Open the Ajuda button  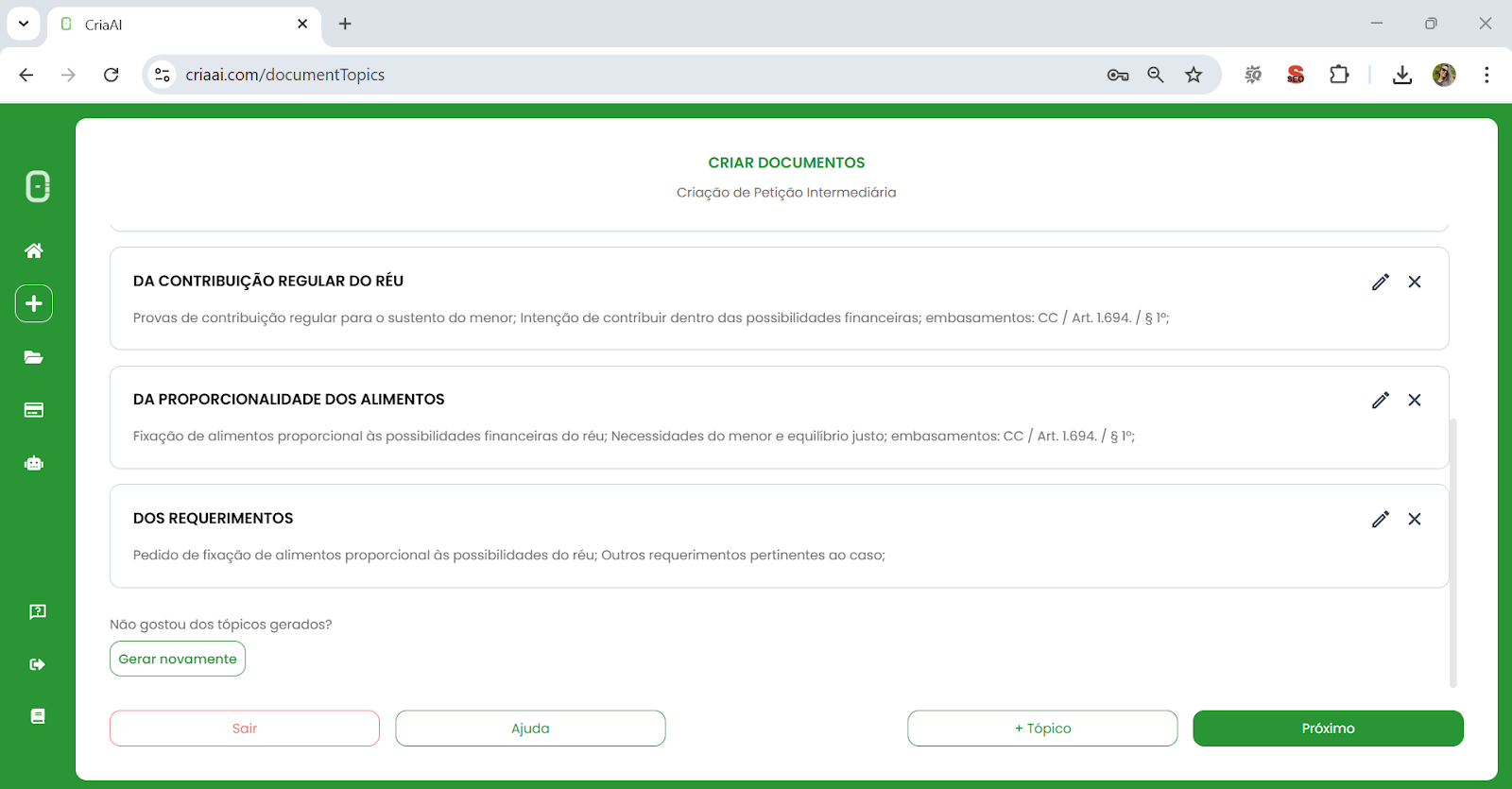530,729
